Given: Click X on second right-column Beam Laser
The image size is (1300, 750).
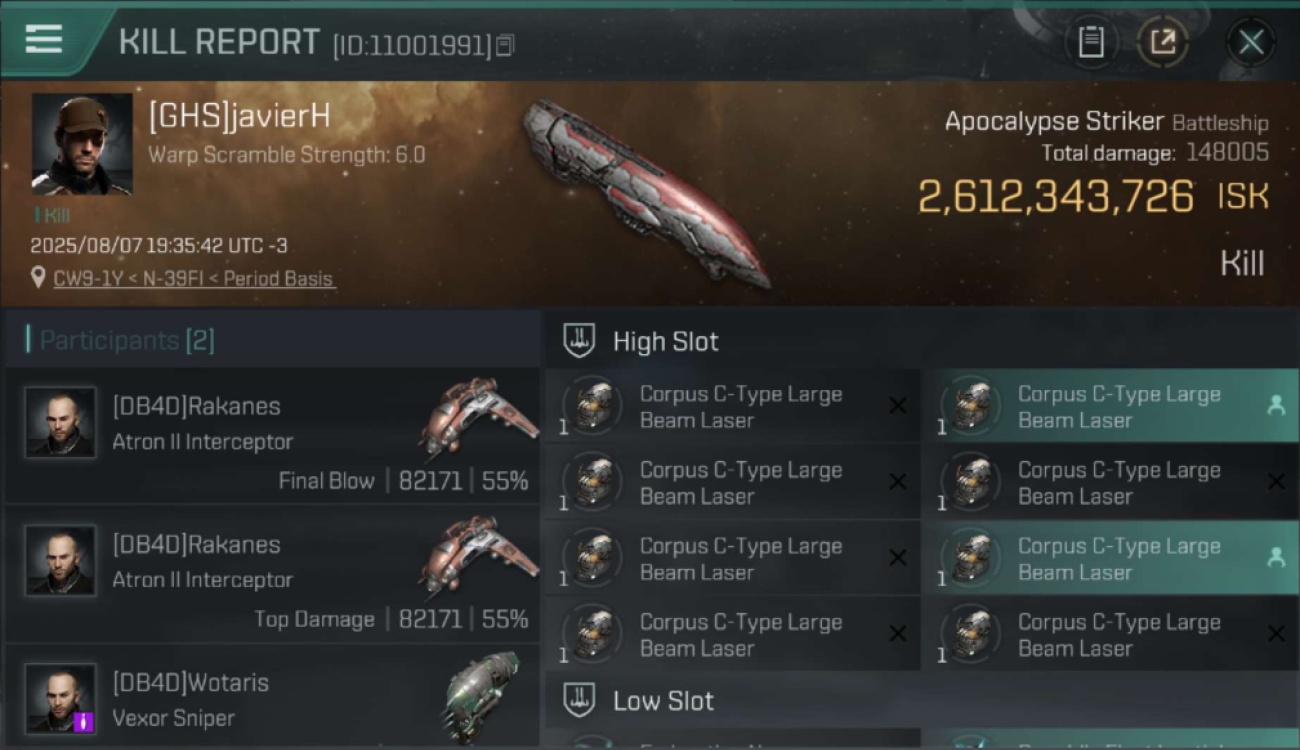Looking at the screenshot, I should 1276,482.
